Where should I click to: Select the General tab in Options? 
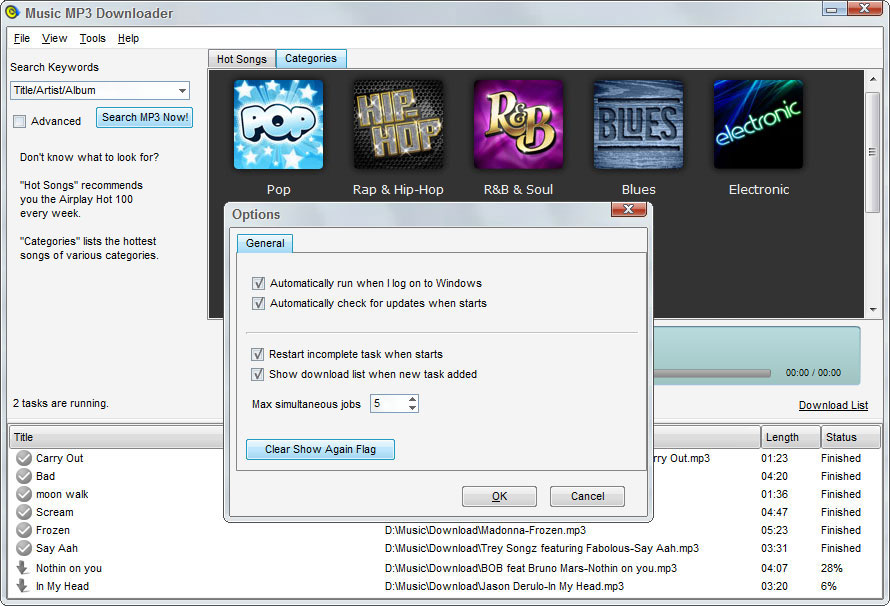point(265,243)
